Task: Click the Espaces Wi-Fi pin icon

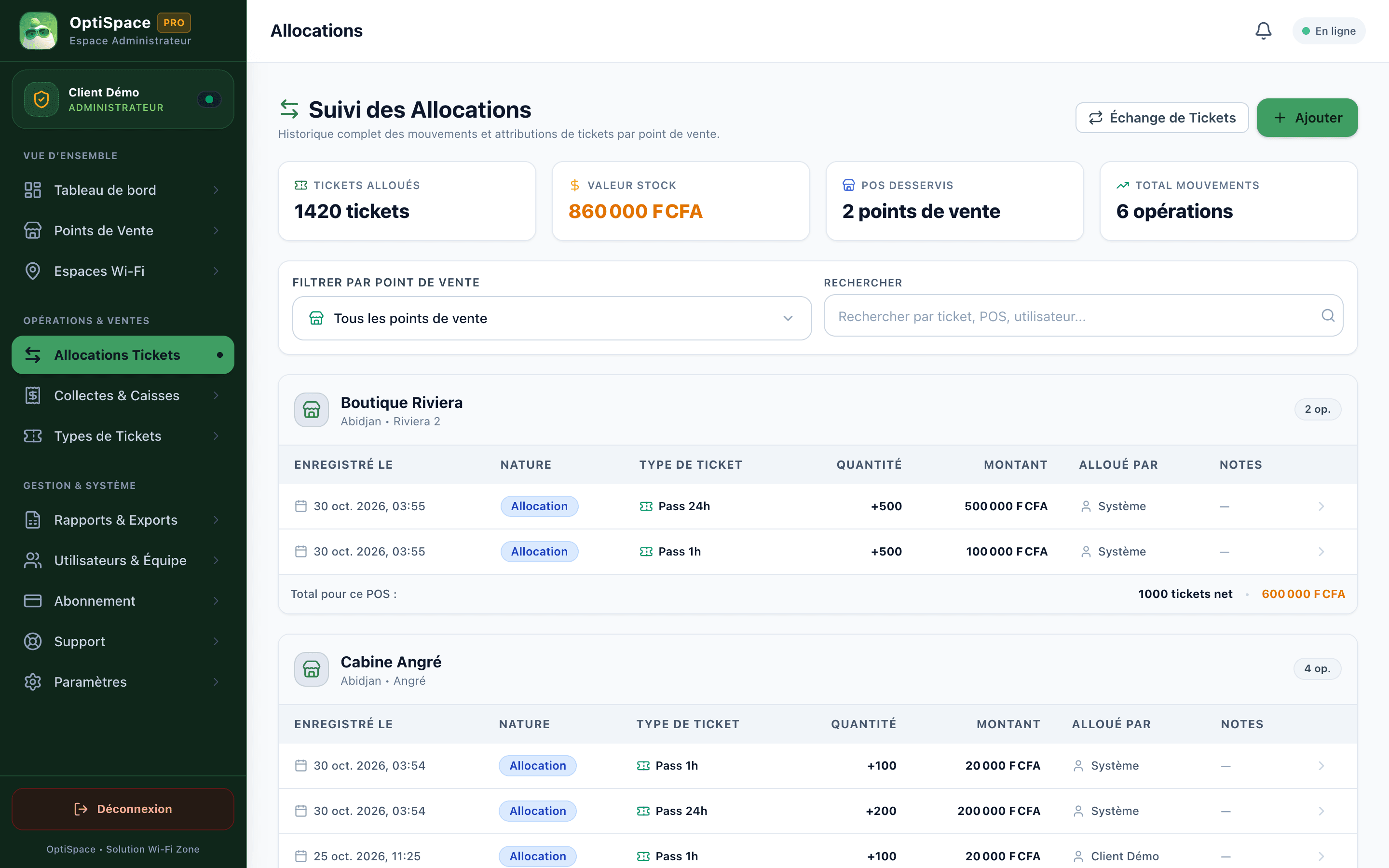Action: coord(33,271)
